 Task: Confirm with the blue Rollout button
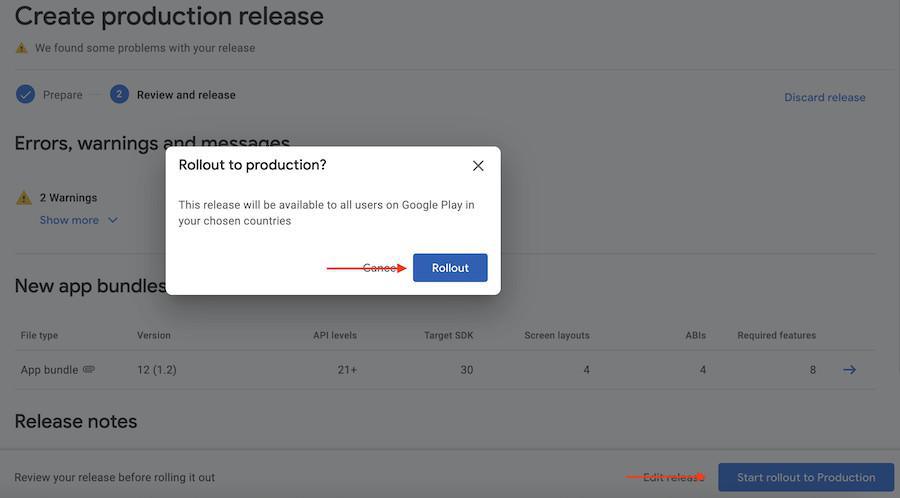coord(450,268)
